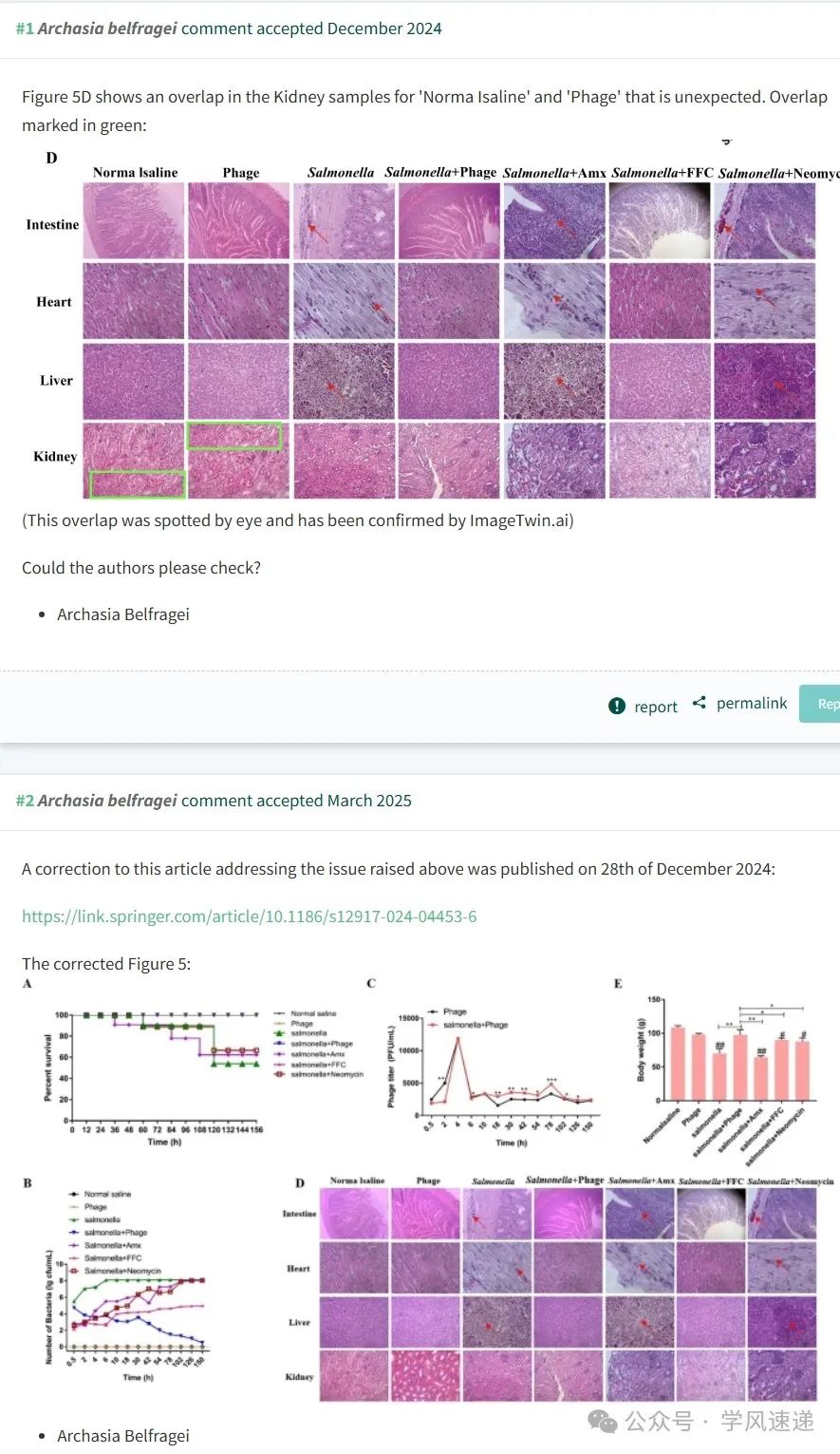This screenshot has width=840, height=1454.
Task: Click the green-boxed Kidney Phage panel
Action: [238, 461]
